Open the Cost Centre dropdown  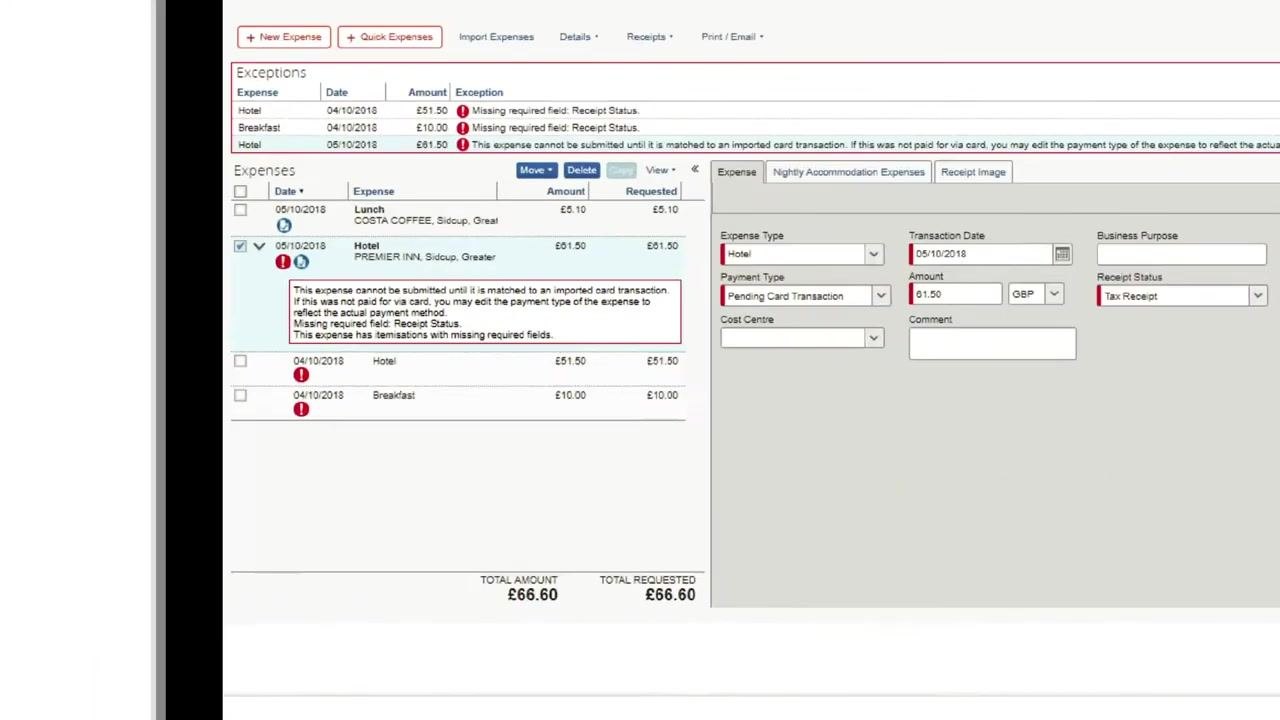point(873,338)
